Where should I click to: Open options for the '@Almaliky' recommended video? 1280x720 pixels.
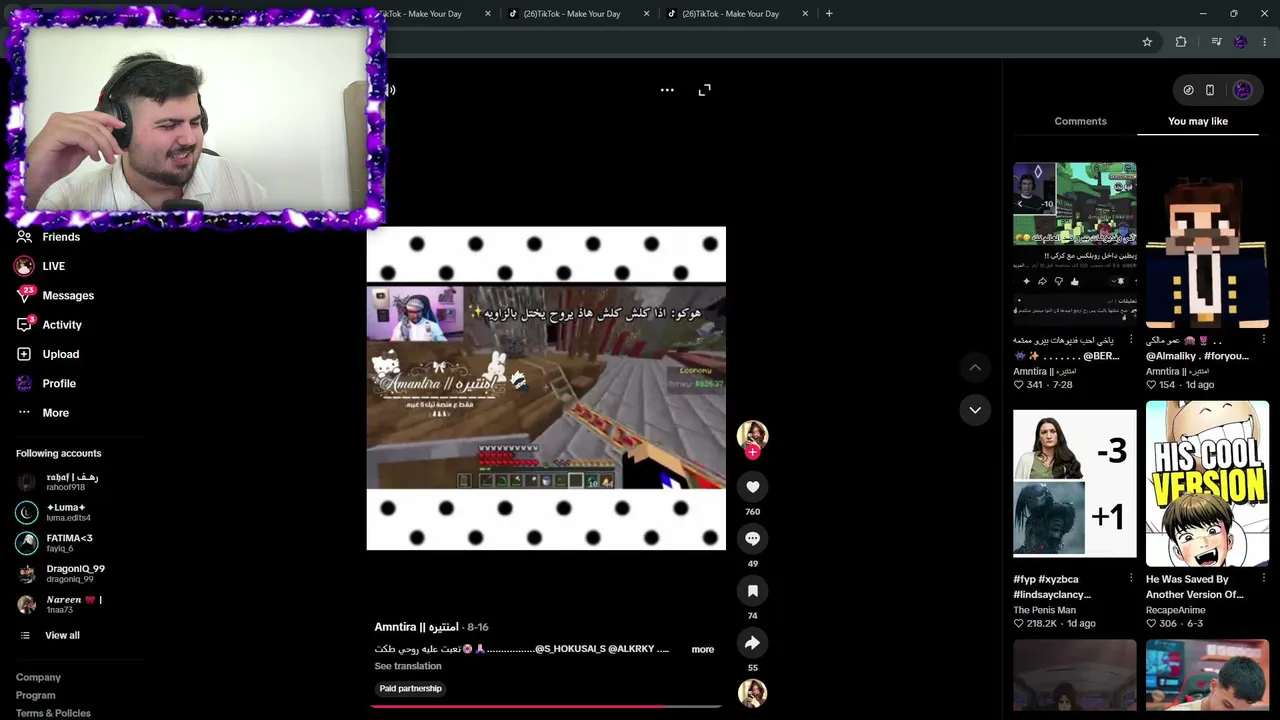(x=1263, y=340)
